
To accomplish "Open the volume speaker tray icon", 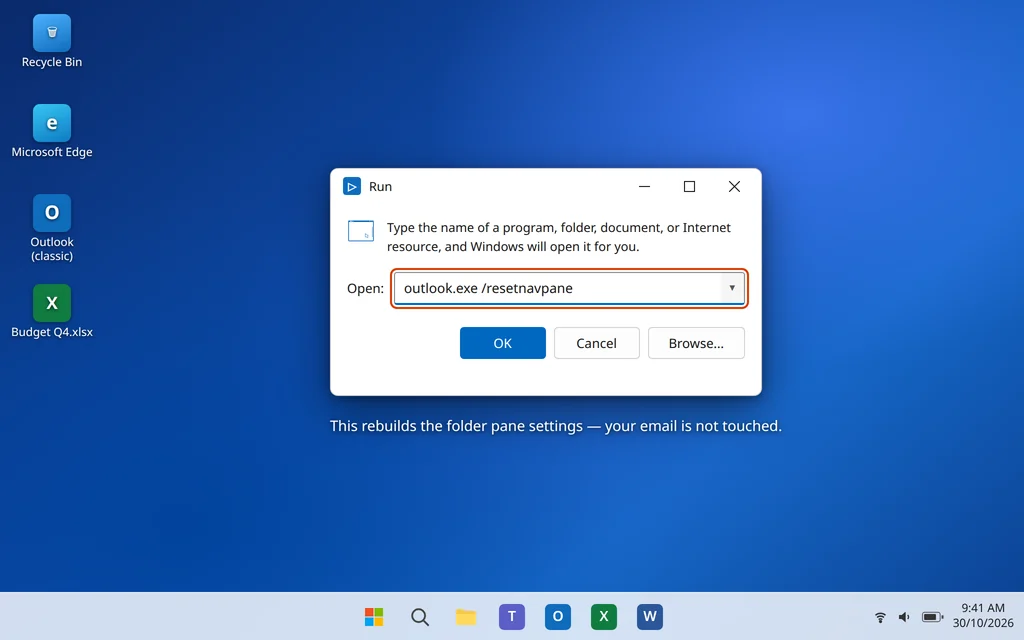I will pyautogui.click(x=904, y=616).
